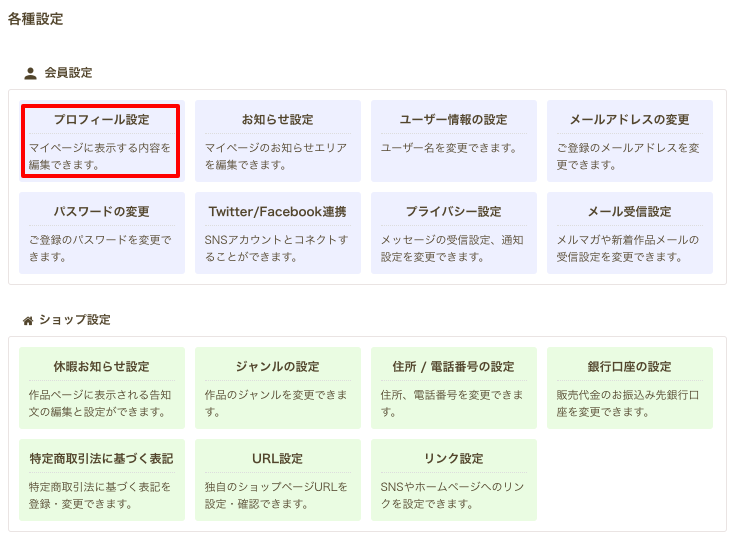Screen dimensions: 741x547
Task: Click the person icon beside 会員設定
Action: (x=30, y=73)
